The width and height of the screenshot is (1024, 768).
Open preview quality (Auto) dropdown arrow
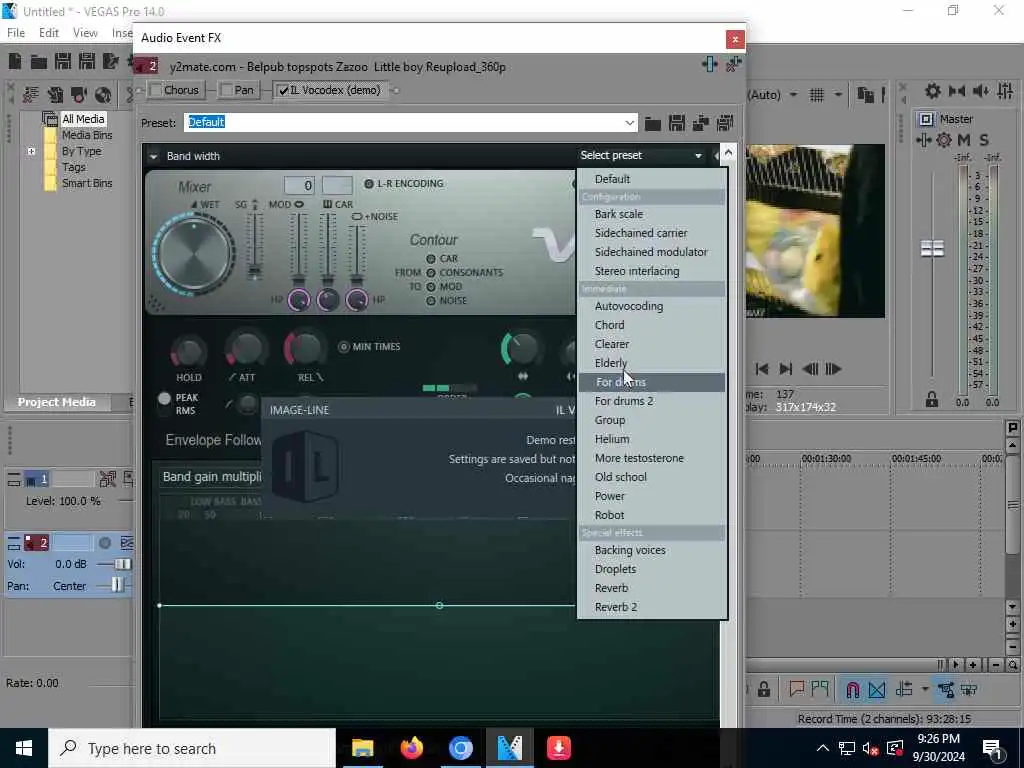[x=793, y=95]
